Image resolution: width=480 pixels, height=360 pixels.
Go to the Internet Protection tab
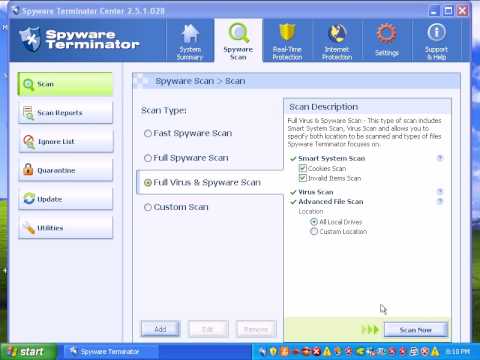[x=337, y=41]
